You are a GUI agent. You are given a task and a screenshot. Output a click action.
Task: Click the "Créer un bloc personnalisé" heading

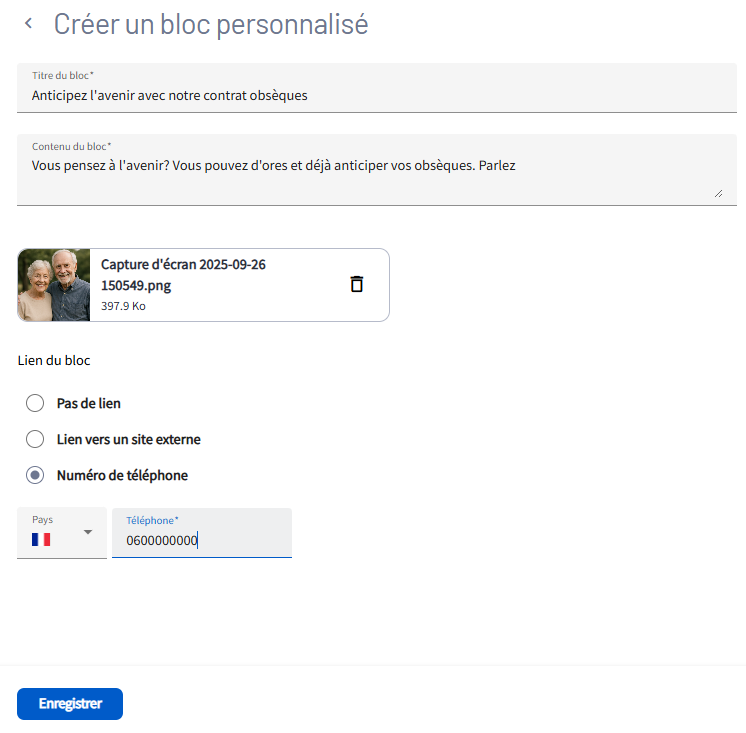pyautogui.click(x=211, y=24)
